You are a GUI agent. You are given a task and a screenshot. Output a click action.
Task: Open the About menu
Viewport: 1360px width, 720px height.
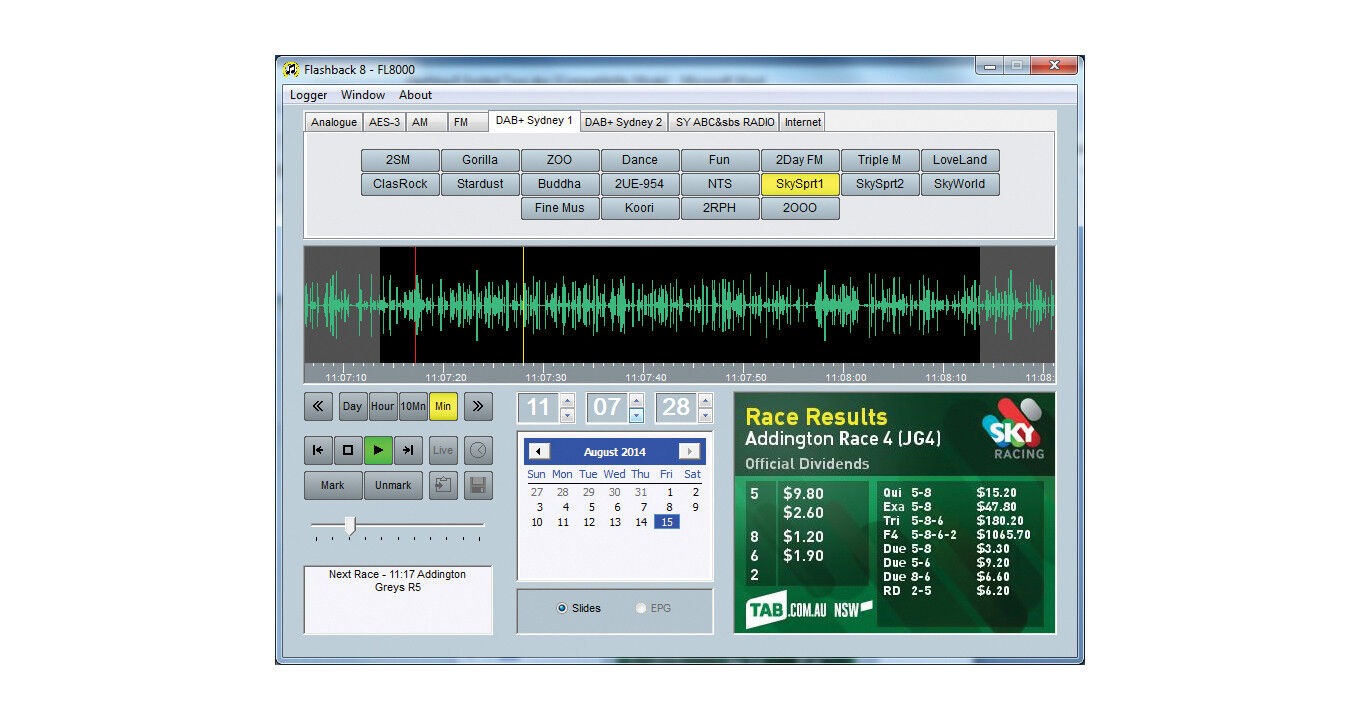pyautogui.click(x=416, y=95)
